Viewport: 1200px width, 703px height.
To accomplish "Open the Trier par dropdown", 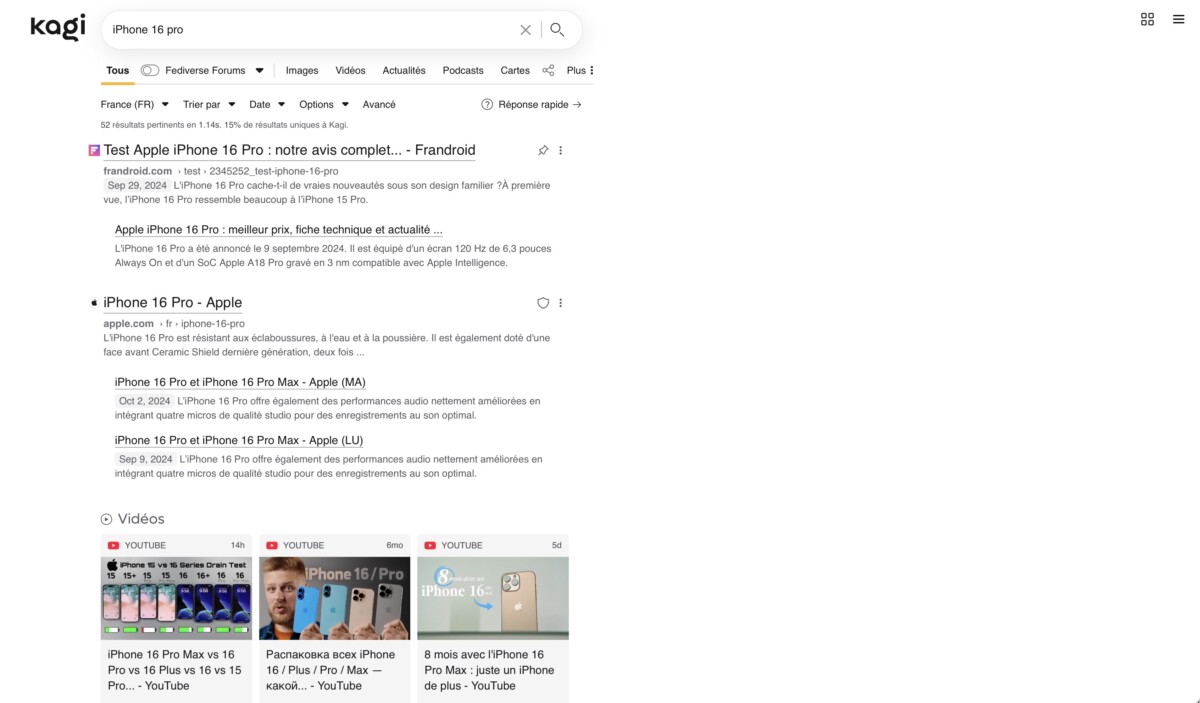I will tap(209, 104).
